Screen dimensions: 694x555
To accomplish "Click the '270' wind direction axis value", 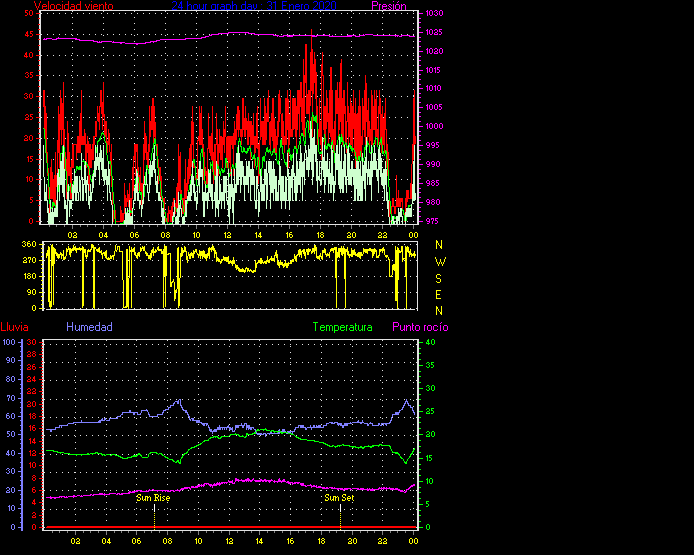I will tap(29, 260).
